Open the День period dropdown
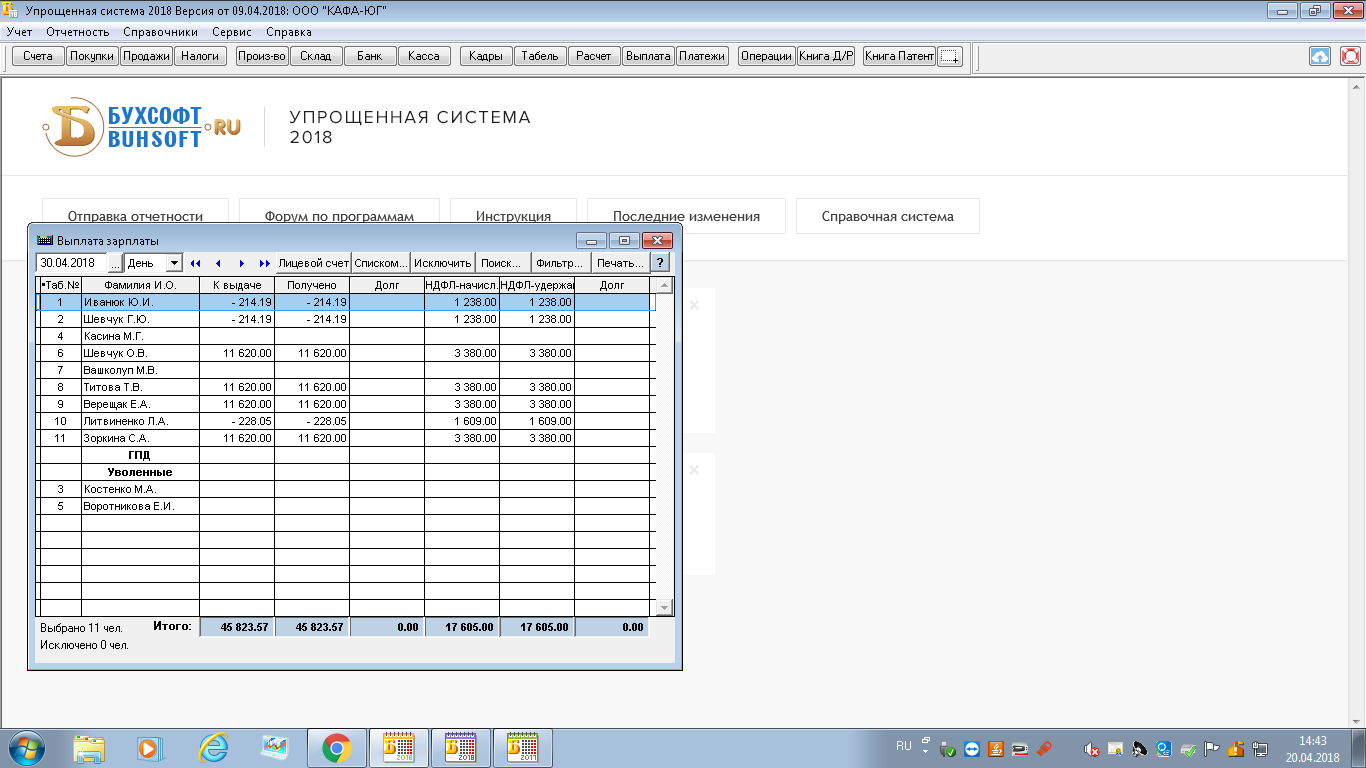Screen dimensions: 1366x768 [x=174, y=263]
